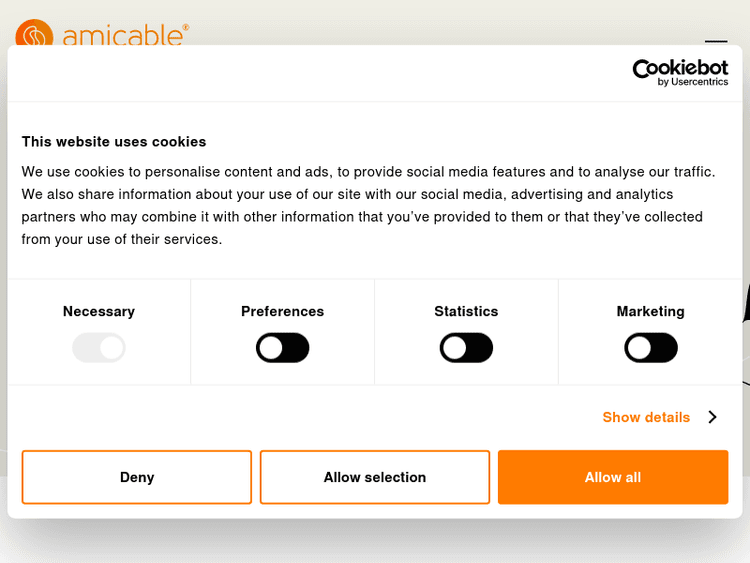
Task: Click the cookie description paragraph text
Action: pos(369,205)
